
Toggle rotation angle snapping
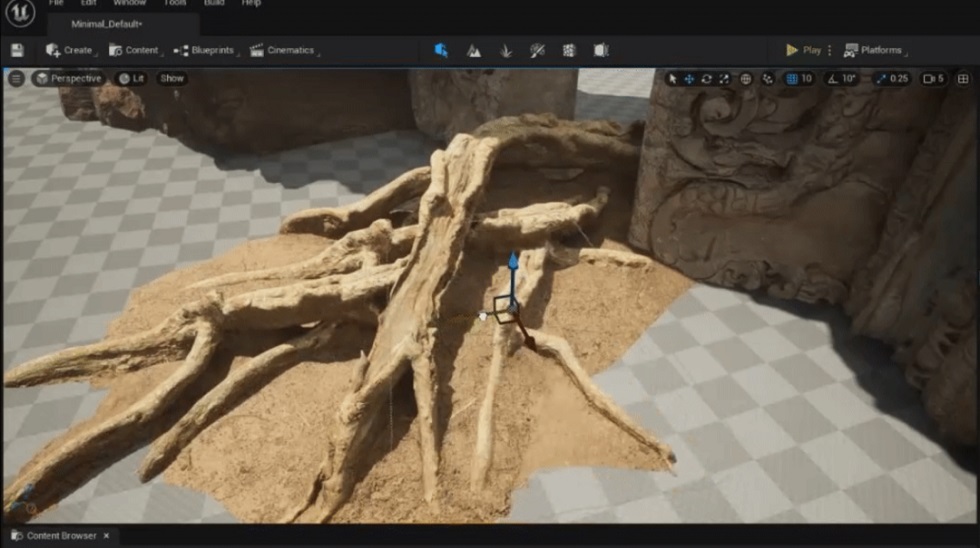pyautogui.click(x=834, y=79)
